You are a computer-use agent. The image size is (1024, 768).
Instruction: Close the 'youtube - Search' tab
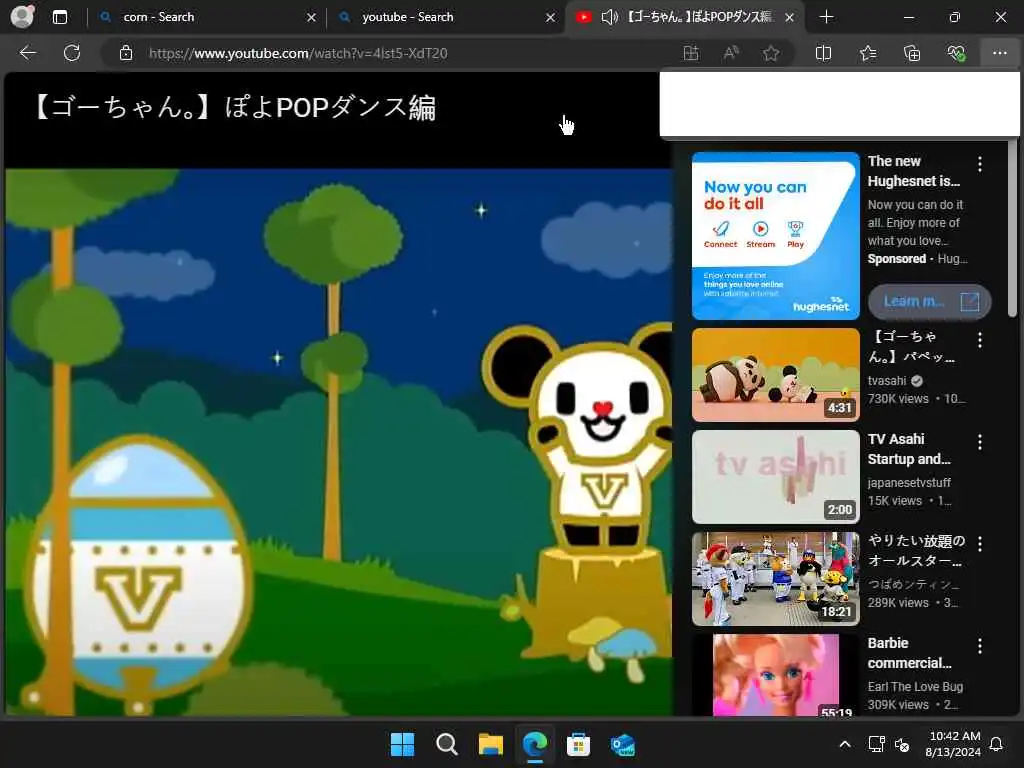tap(551, 18)
